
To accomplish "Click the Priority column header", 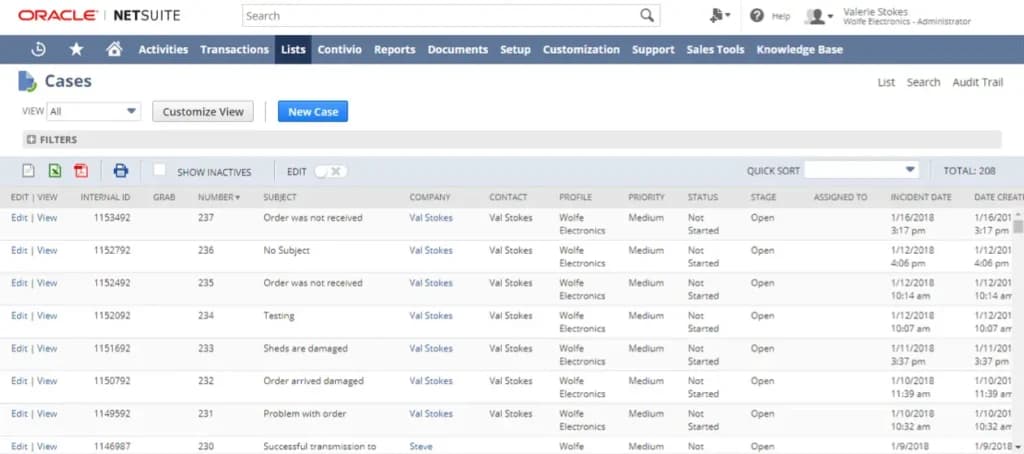I will pyautogui.click(x=646, y=197).
